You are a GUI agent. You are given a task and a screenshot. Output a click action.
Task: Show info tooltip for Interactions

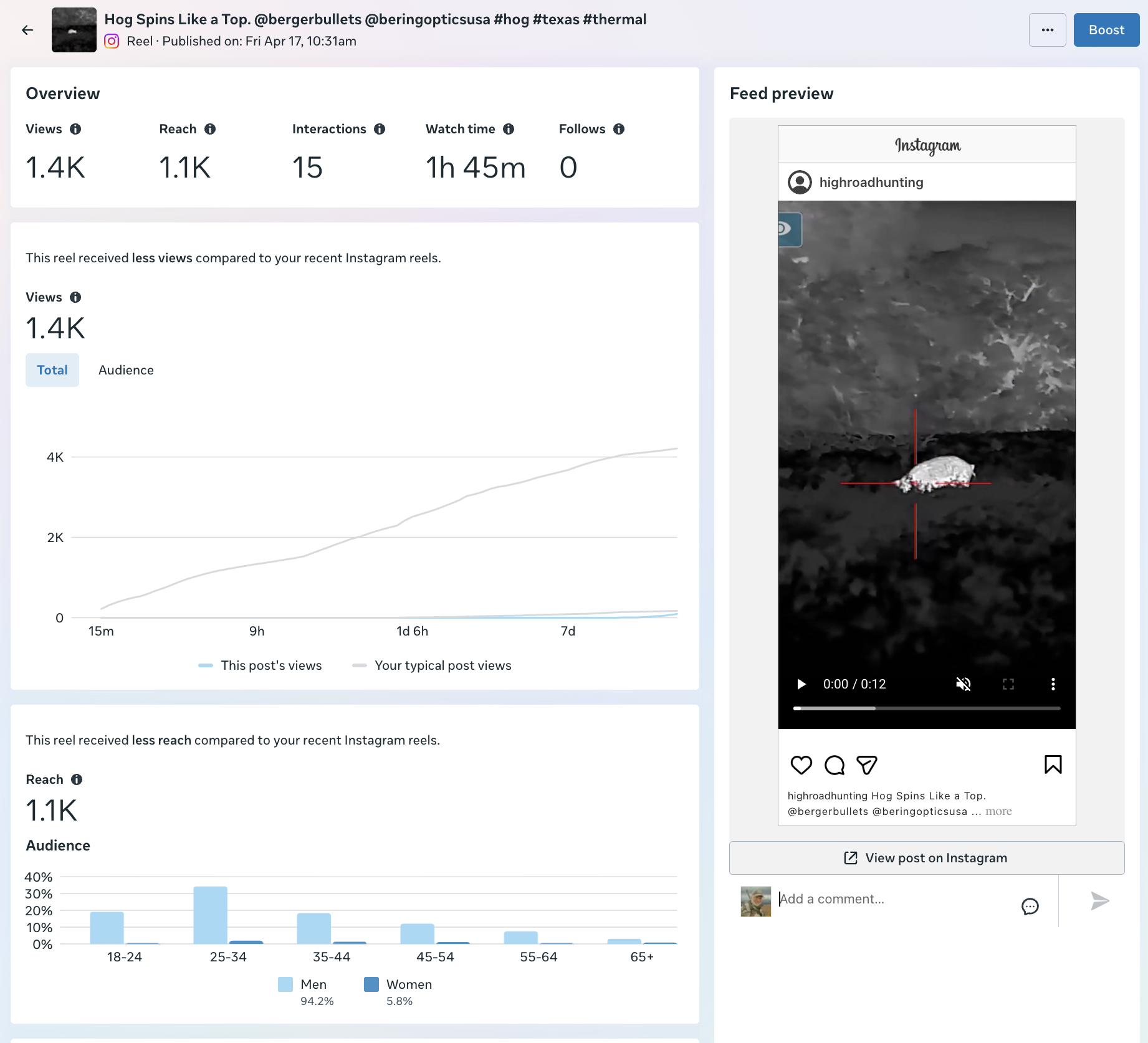coord(380,129)
